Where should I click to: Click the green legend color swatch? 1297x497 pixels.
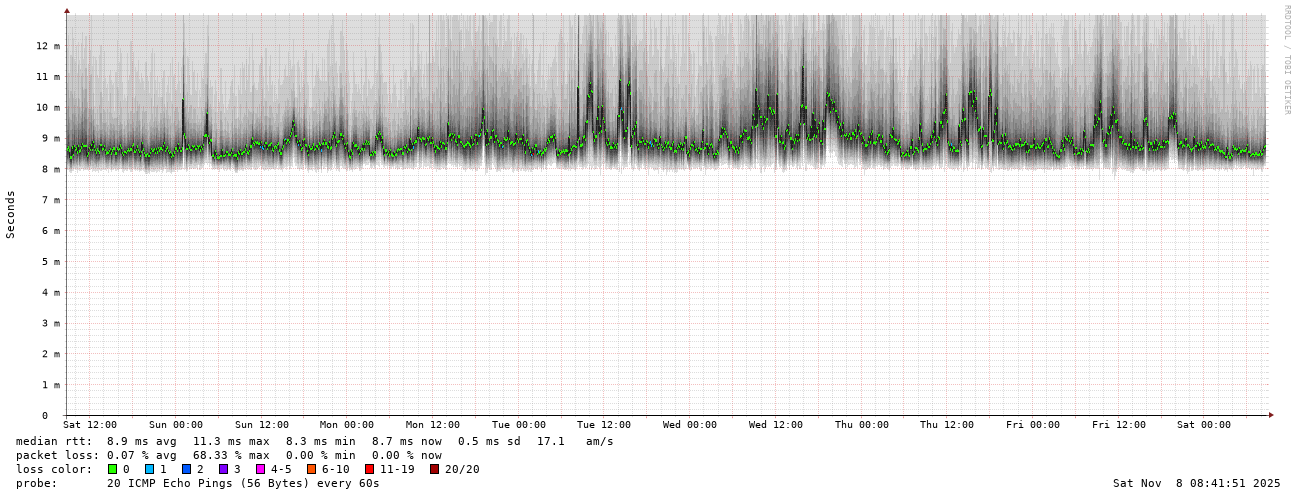pyautogui.click(x=113, y=469)
